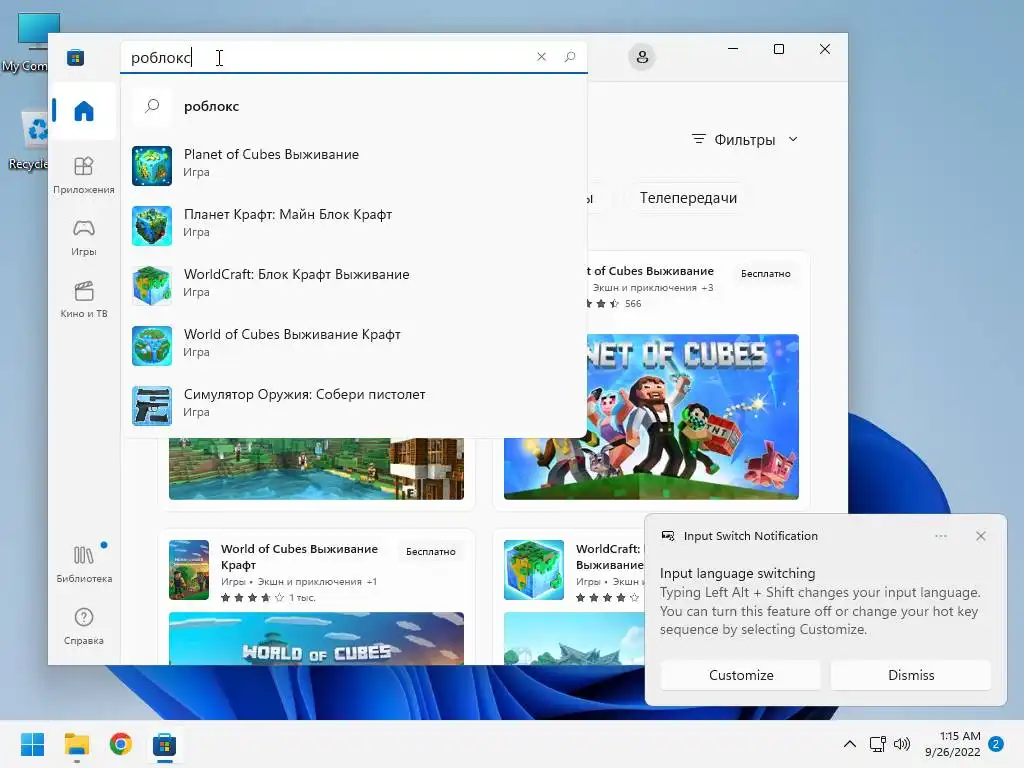
Task: Click Симулятор Оружия pistol icon
Action: tap(152, 406)
